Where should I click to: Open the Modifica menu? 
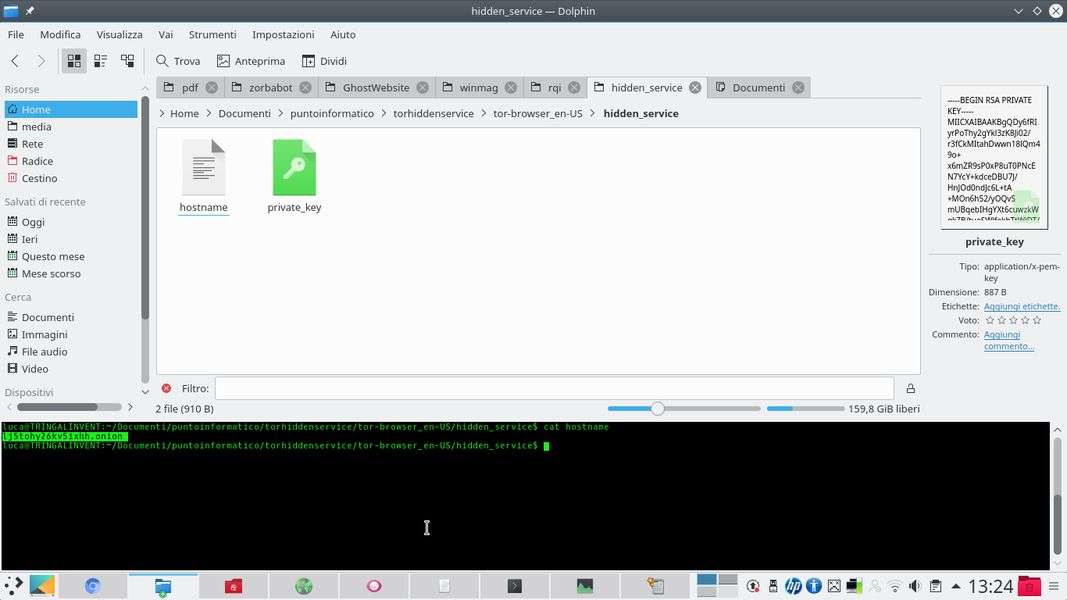(x=60, y=35)
